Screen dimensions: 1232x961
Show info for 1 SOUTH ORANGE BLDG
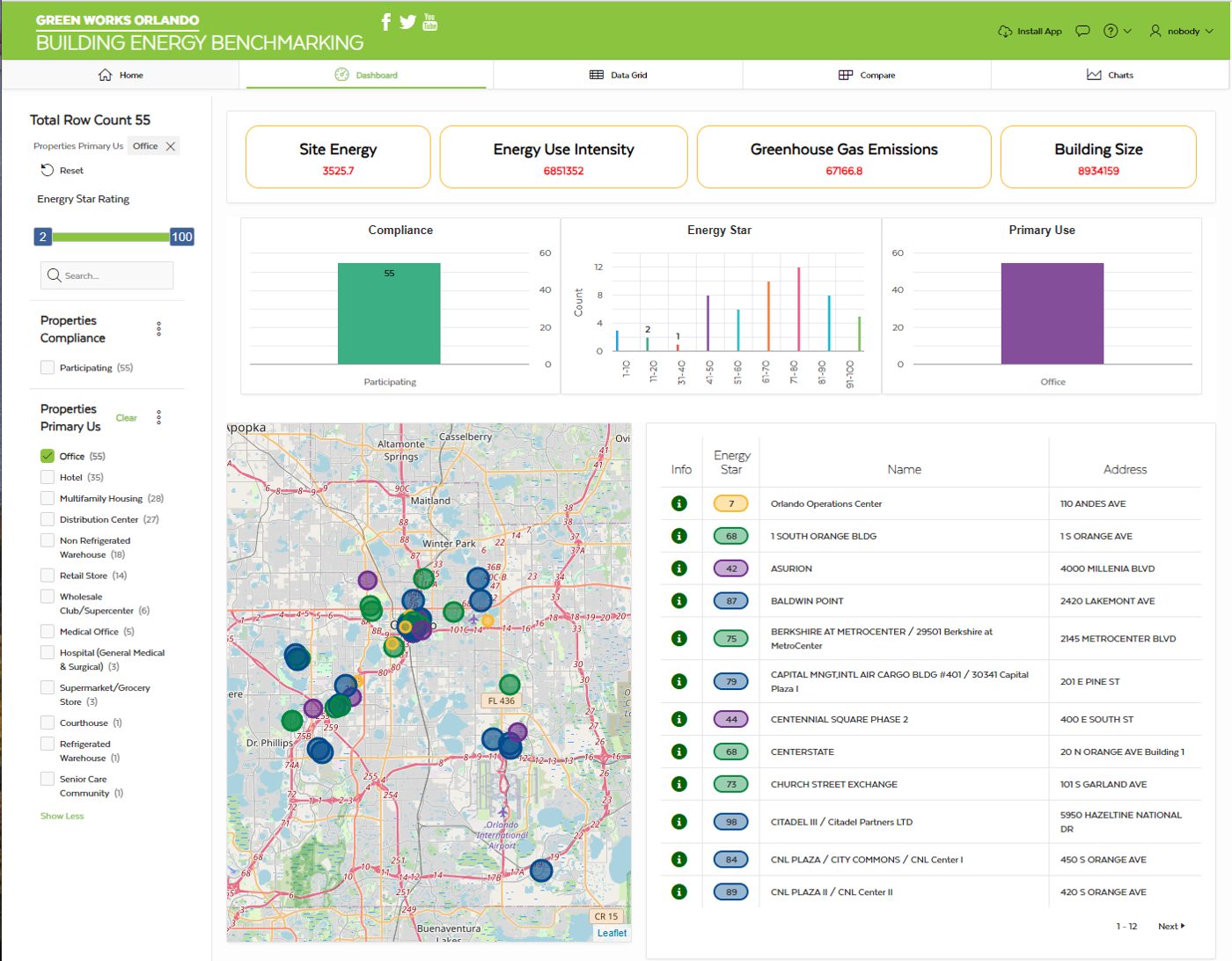coord(679,536)
